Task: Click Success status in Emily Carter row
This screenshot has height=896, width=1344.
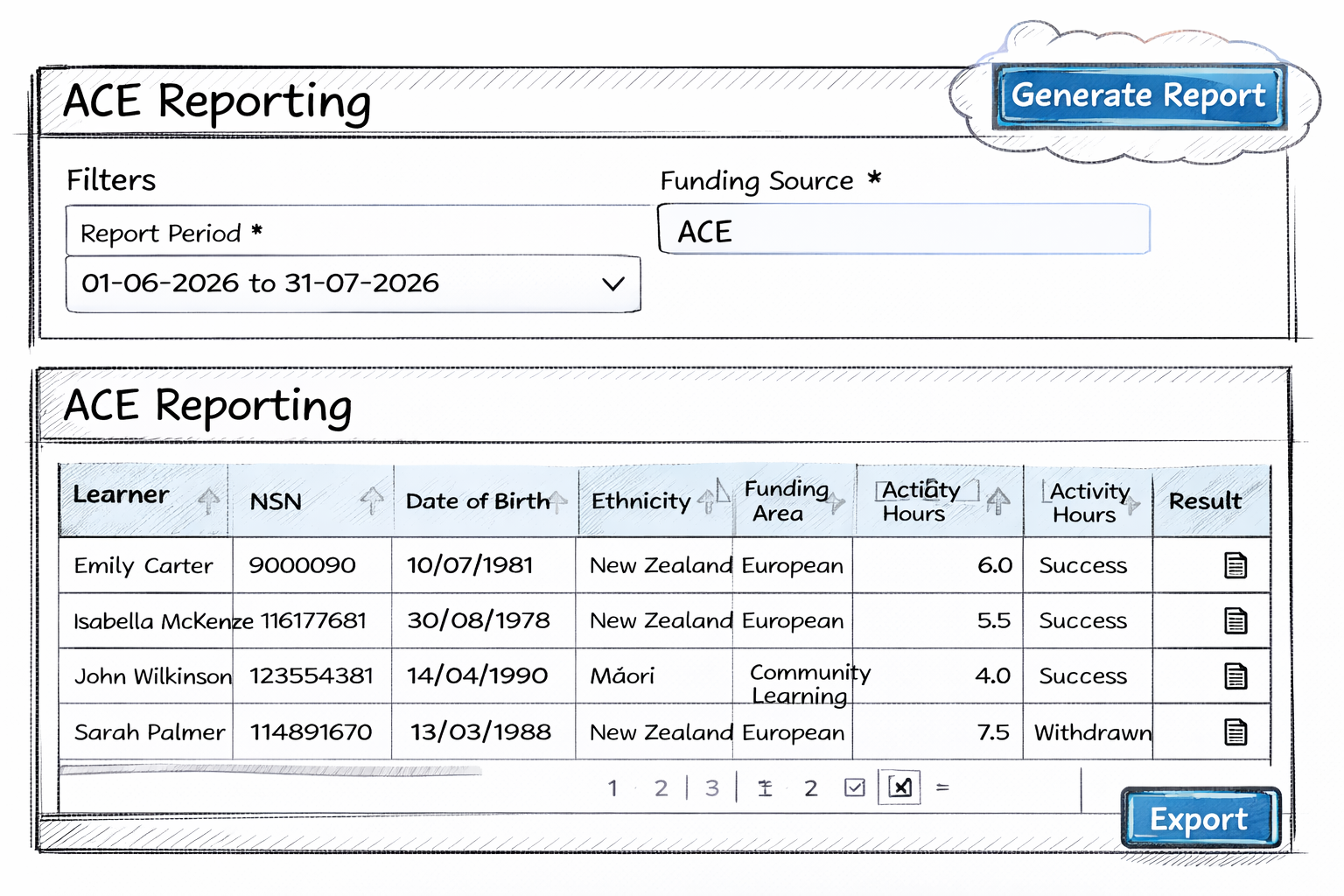Action: click(1083, 565)
